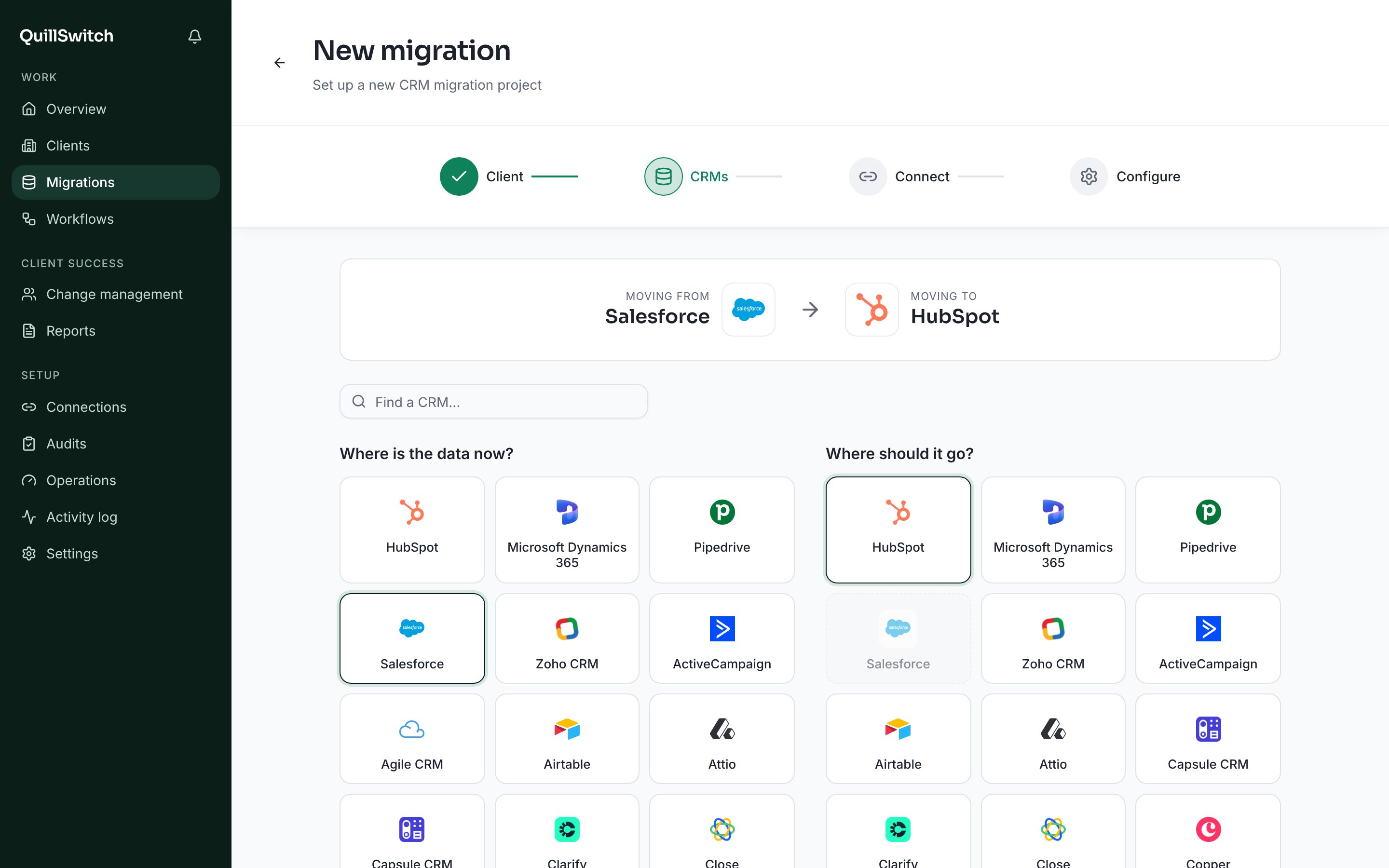The image size is (1389, 868).
Task: Select HubSpot as the source CRM
Action: pos(412,530)
